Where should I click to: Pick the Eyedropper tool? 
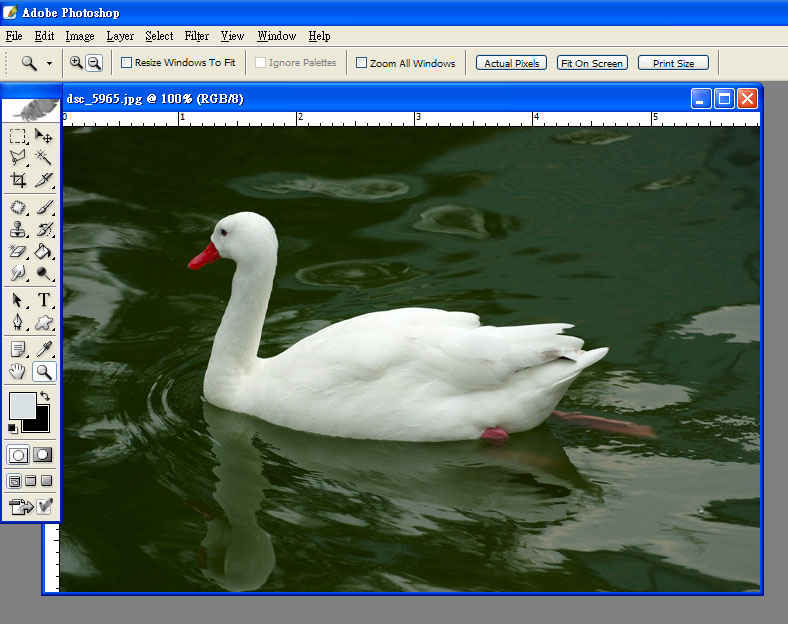click(44, 349)
